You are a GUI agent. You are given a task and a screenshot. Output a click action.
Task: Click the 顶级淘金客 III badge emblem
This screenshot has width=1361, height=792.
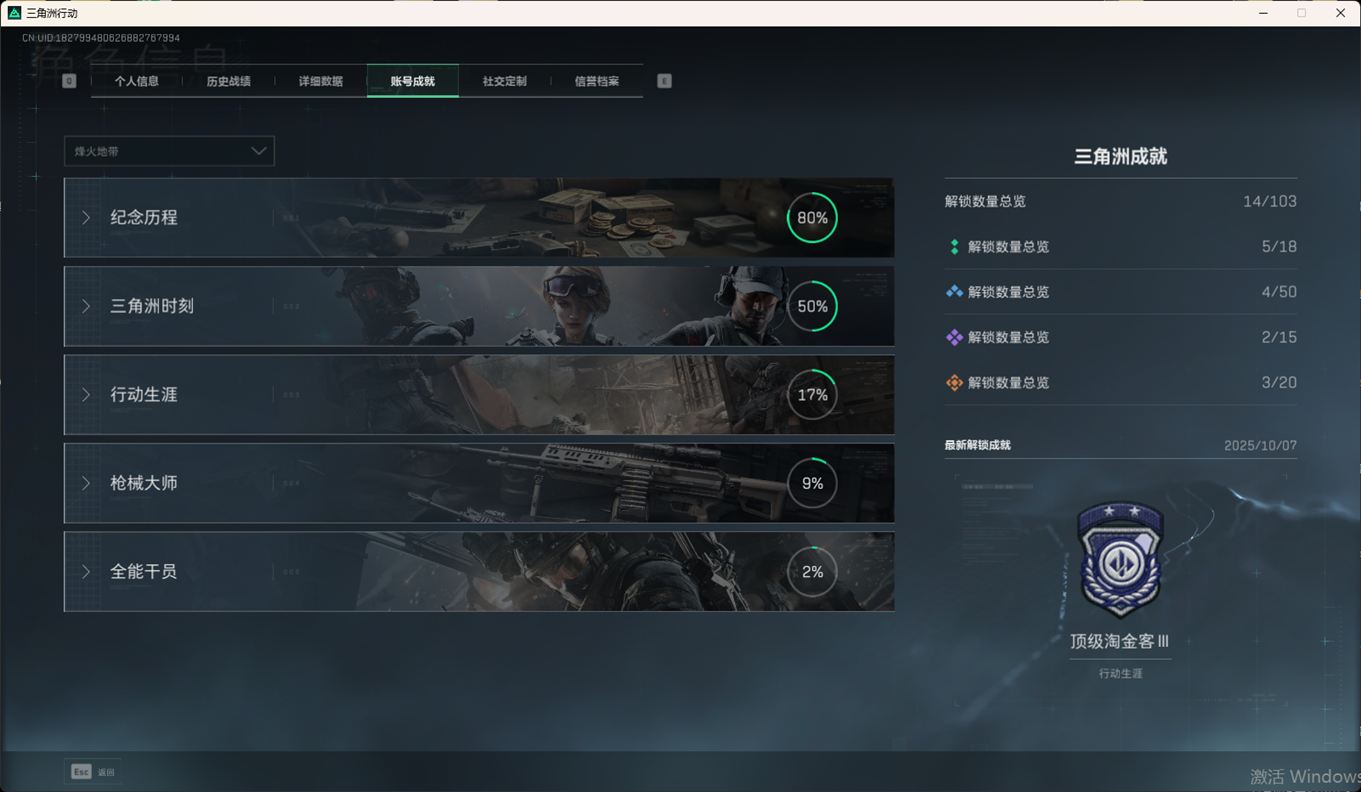(1120, 559)
